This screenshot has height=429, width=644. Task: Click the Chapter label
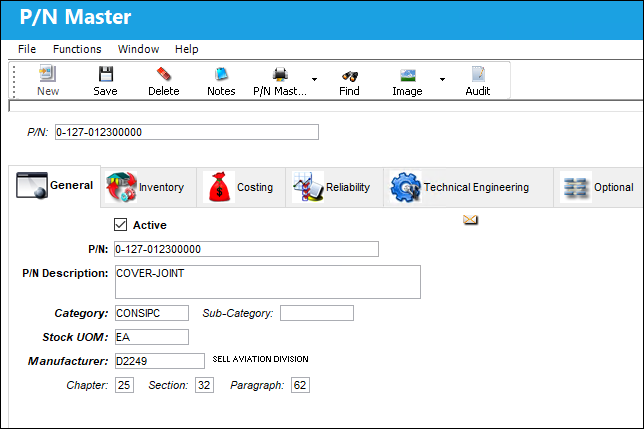click(x=87, y=385)
